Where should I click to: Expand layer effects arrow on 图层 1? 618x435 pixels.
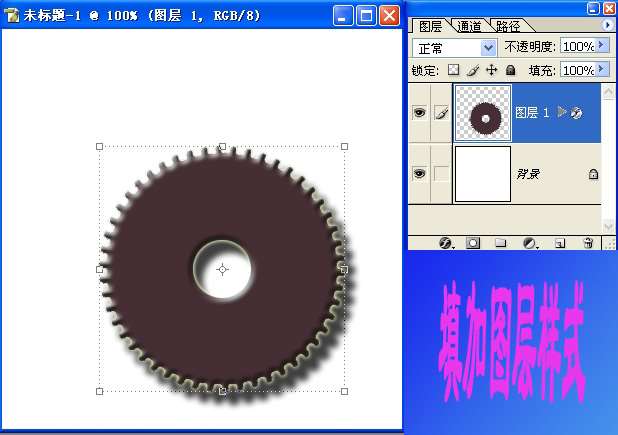coord(562,112)
